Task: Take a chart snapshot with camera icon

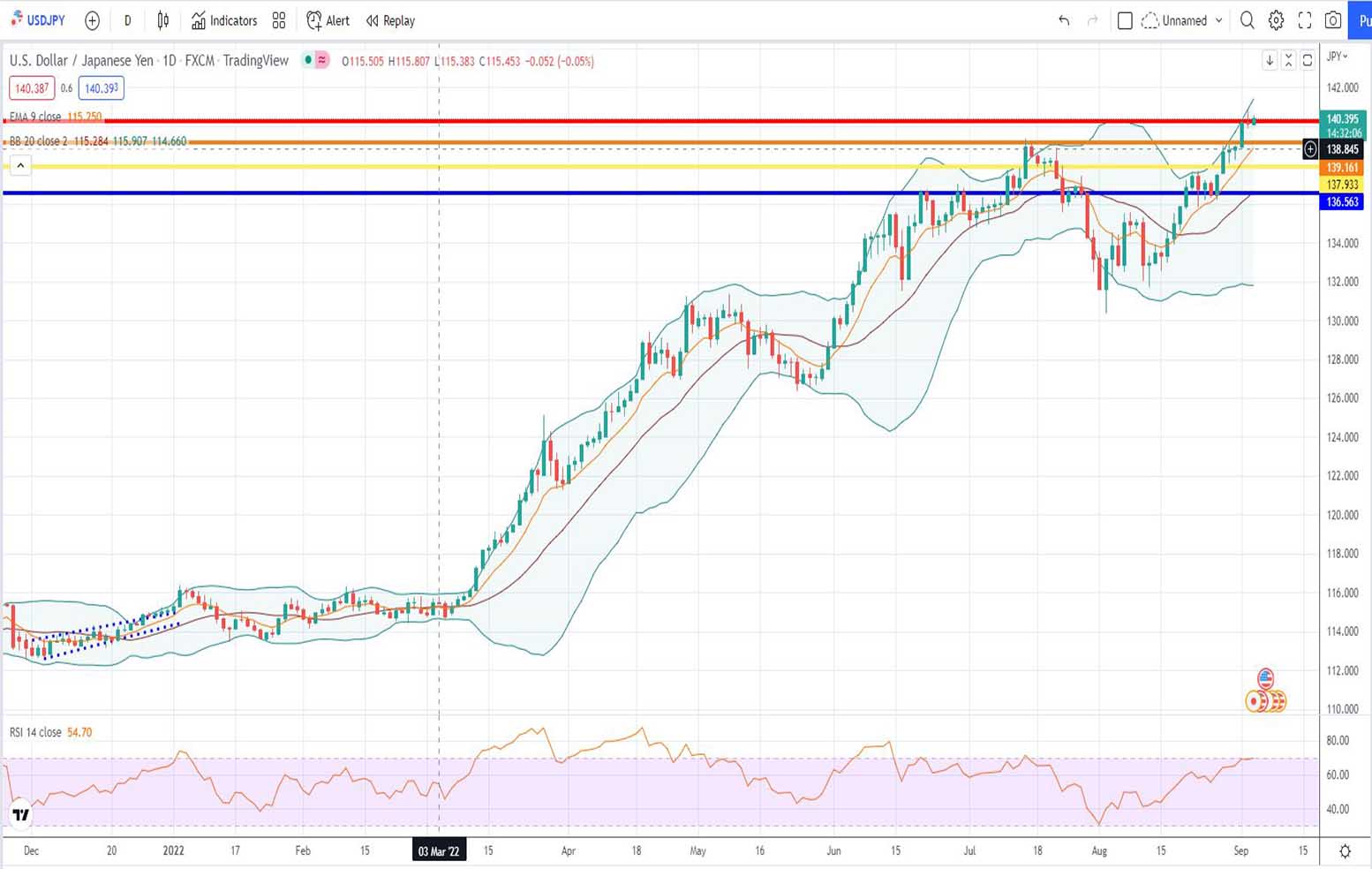Action: coord(1333,20)
